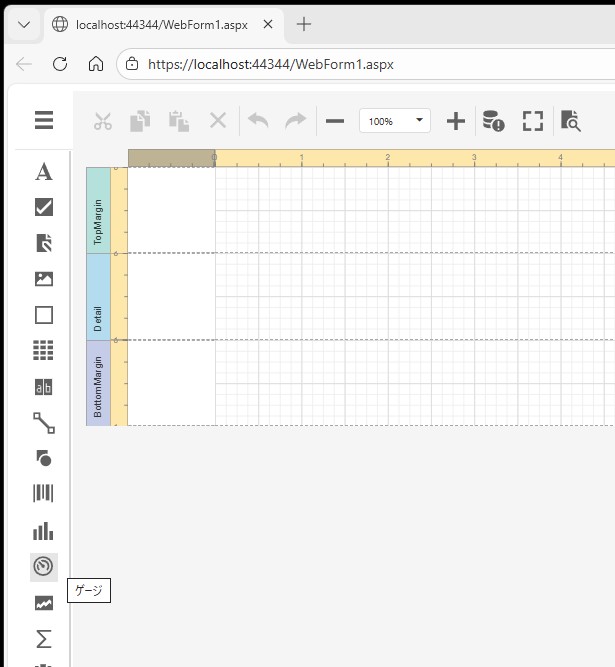
Task: Select the Barcode control icon
Action: pos(43,493)
